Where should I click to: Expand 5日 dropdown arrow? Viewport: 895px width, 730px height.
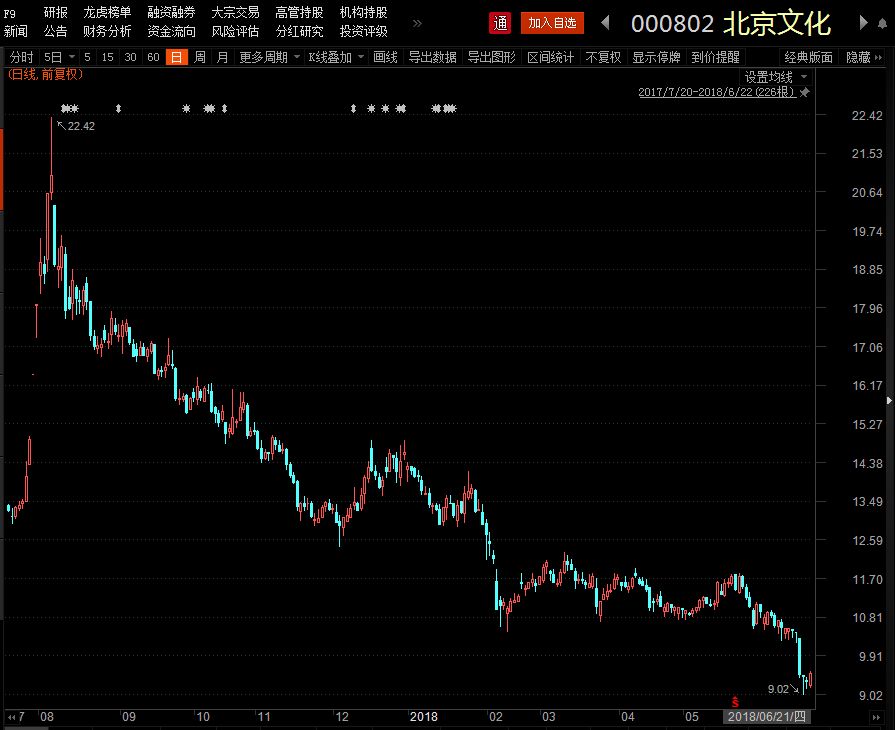coord(72,57)
